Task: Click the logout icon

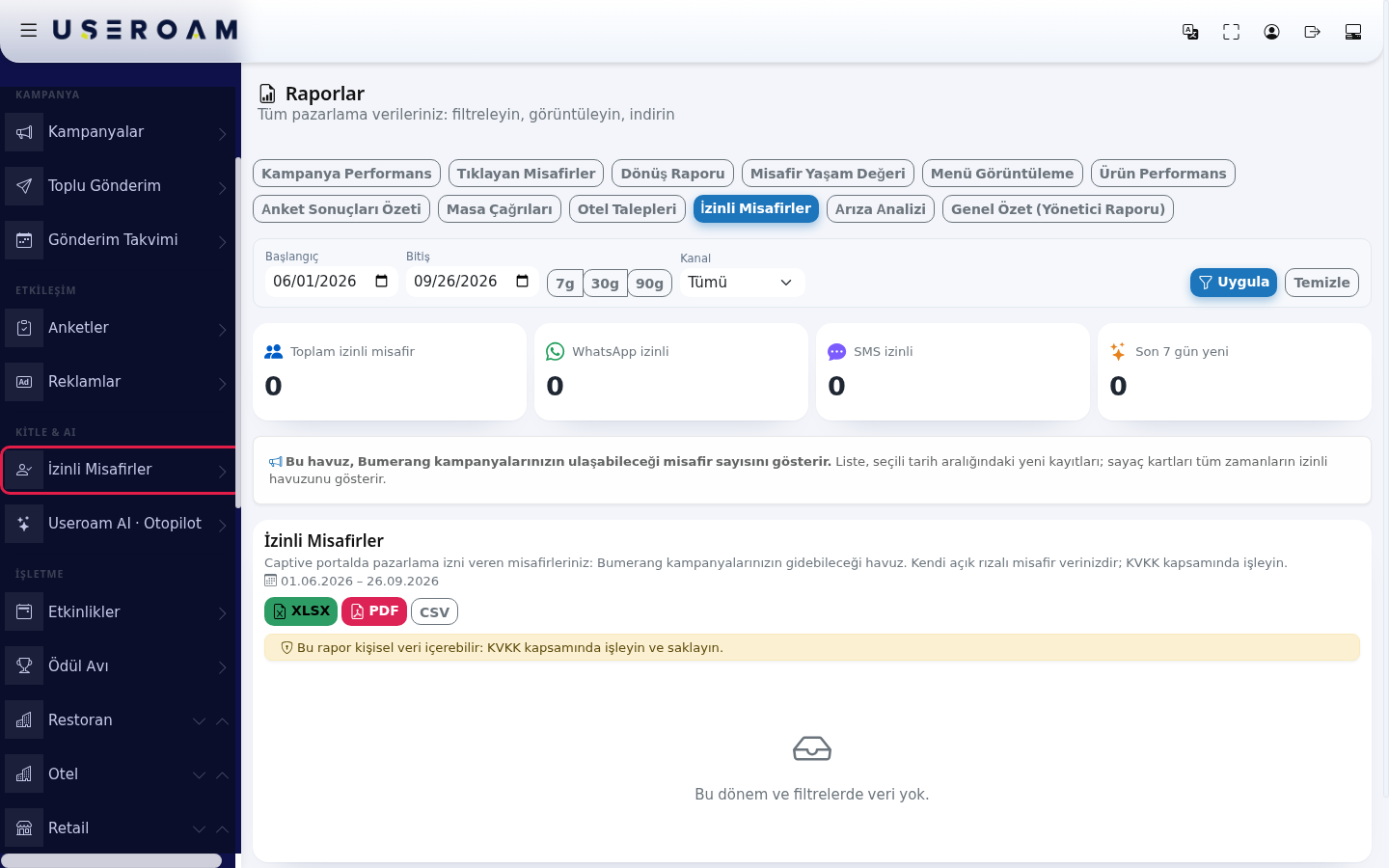Action: (1312, 32)
